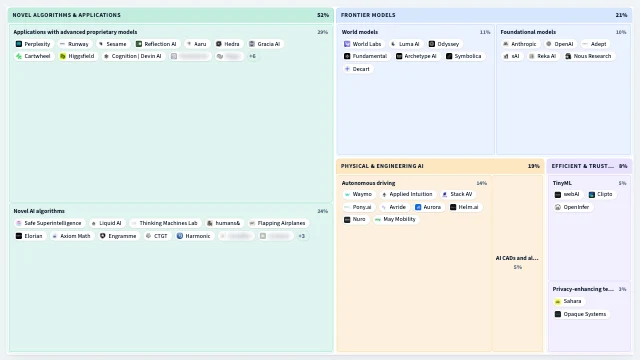Click the Odyssey logo icon

pyautogui.click(x=432, y=44)
